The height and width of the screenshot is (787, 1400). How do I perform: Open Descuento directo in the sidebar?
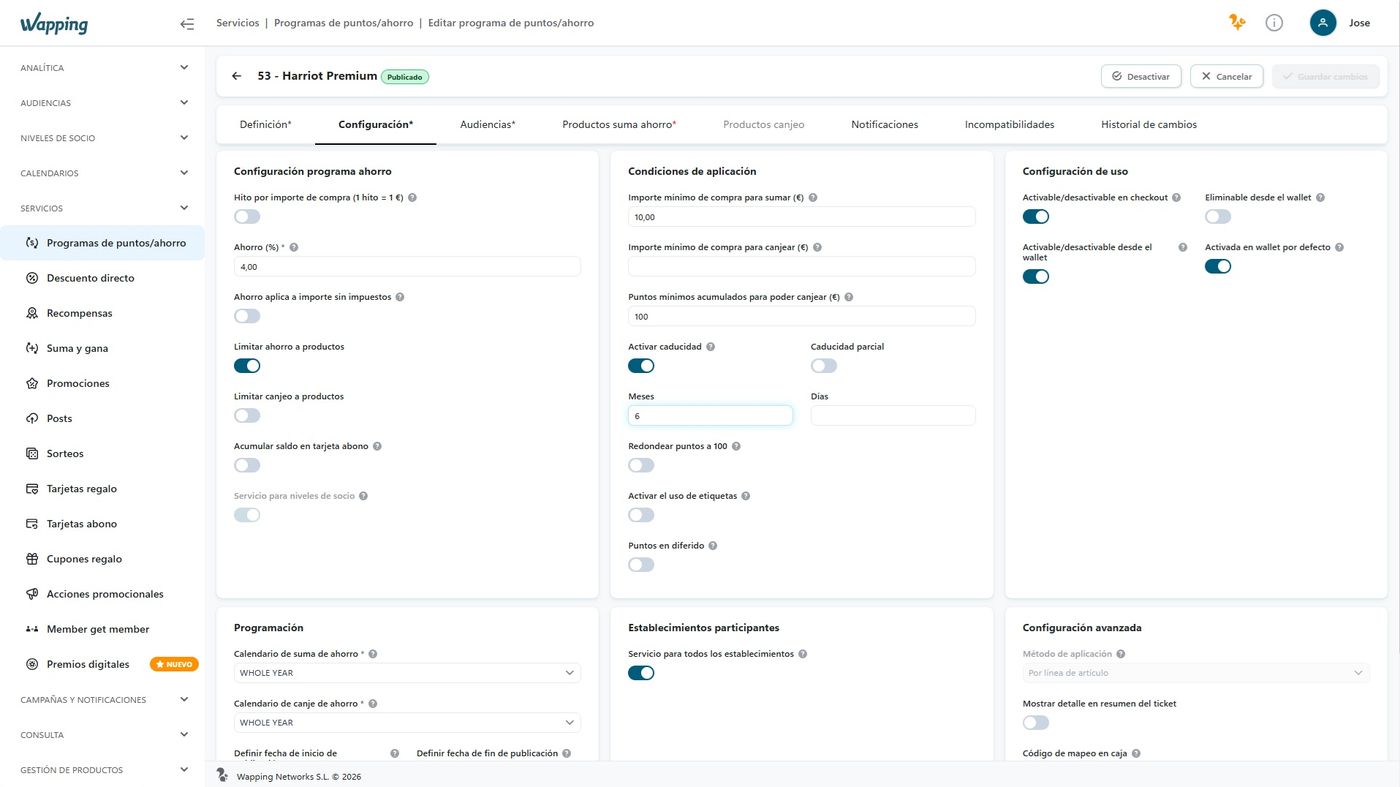[90, 278]
